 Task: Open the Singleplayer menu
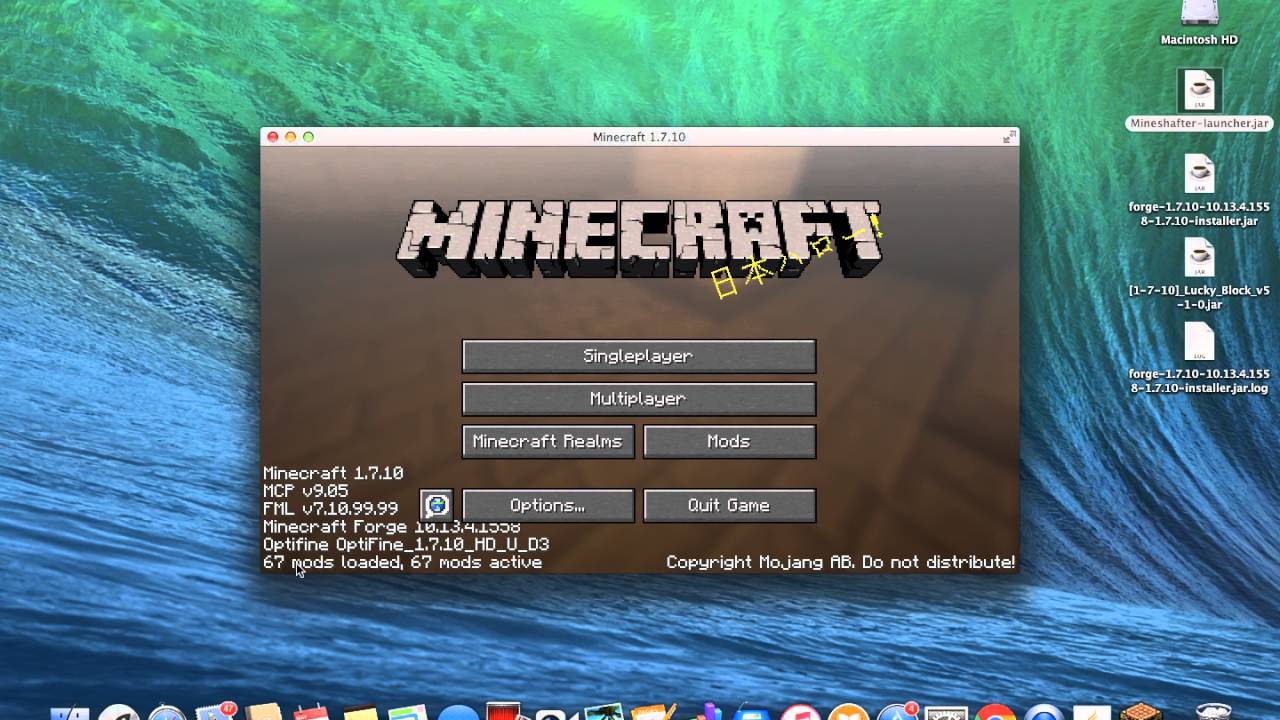click(x=638, y=356)
